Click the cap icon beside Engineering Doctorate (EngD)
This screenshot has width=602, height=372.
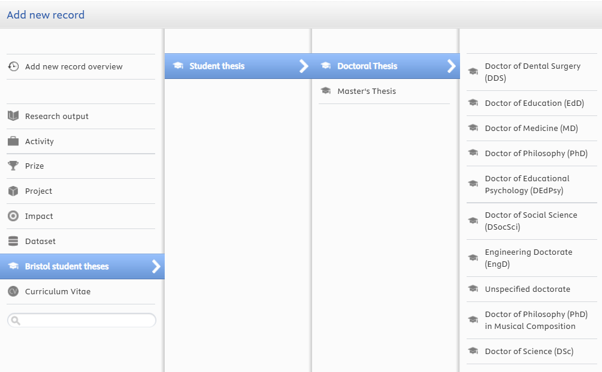coord(473,258)
